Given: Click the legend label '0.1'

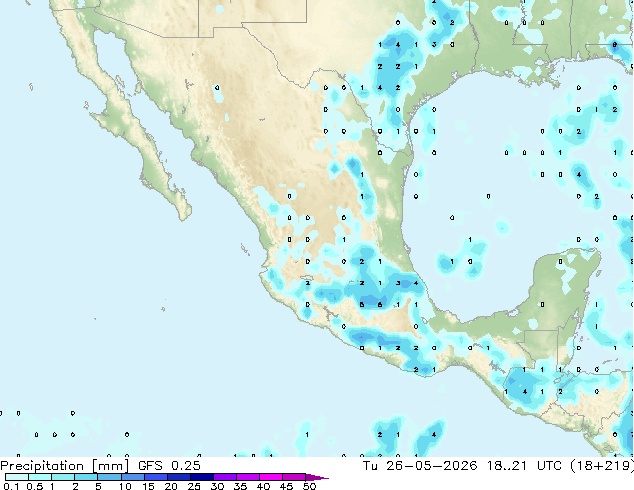Looking at the screenshot, I should [11, 486].
